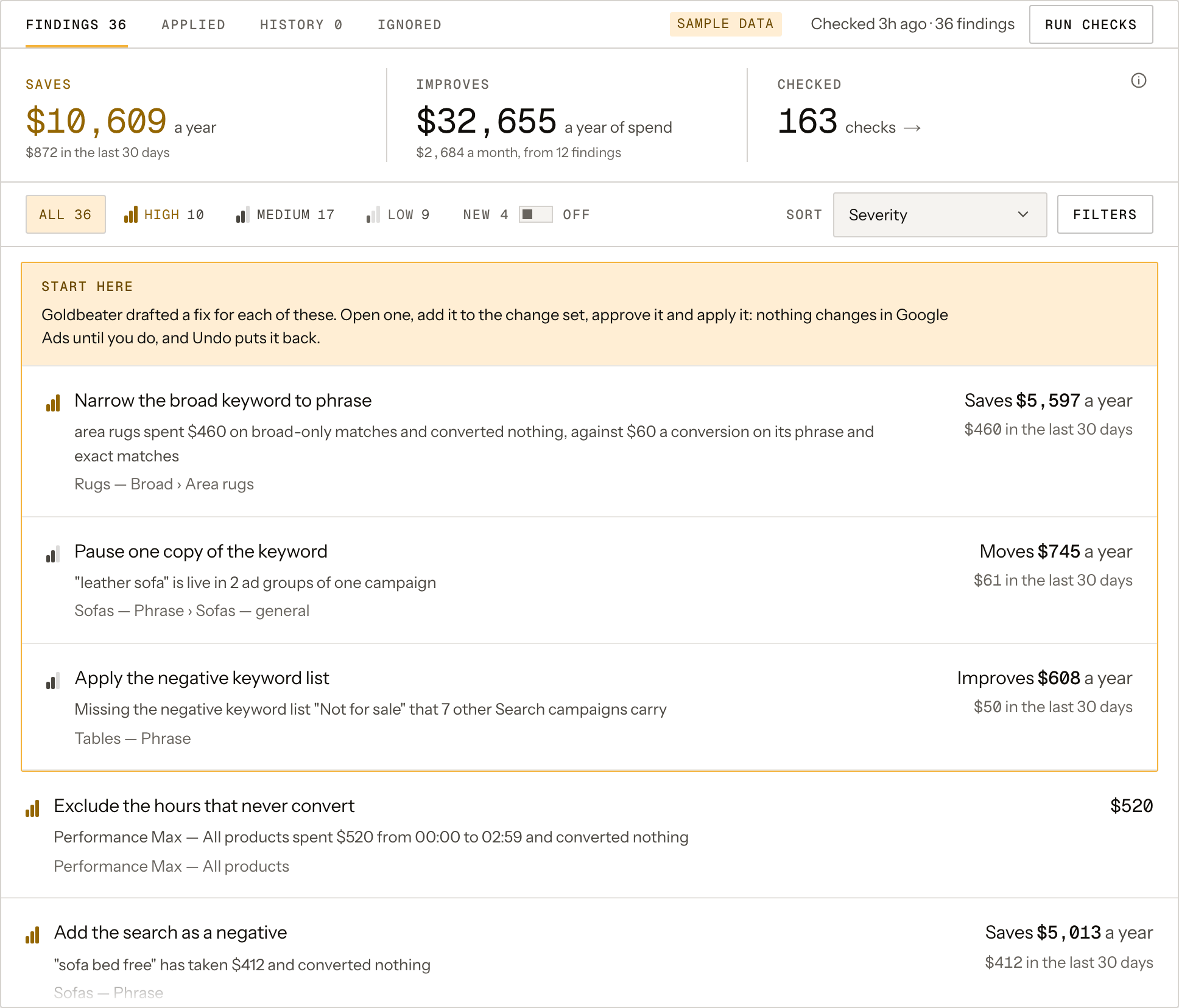
Task: Click the low severity bars icon beside LOW 9
Action: click(x=373, y=214)
